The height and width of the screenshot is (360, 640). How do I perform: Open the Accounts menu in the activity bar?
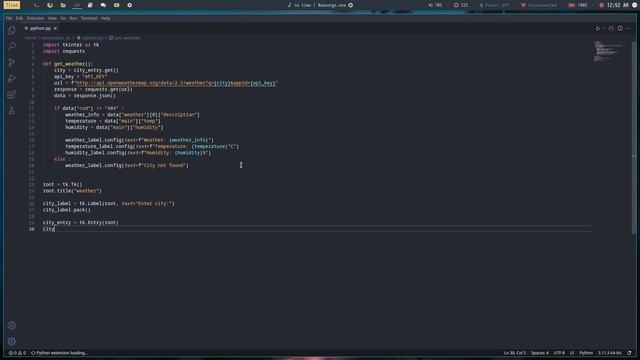(x=11, y=325)
